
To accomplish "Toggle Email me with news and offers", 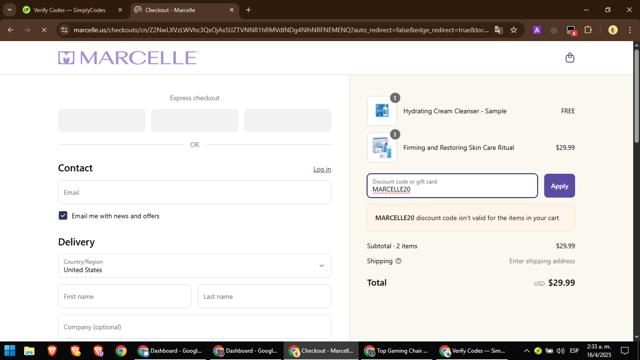I will click(x=63, y=216).
